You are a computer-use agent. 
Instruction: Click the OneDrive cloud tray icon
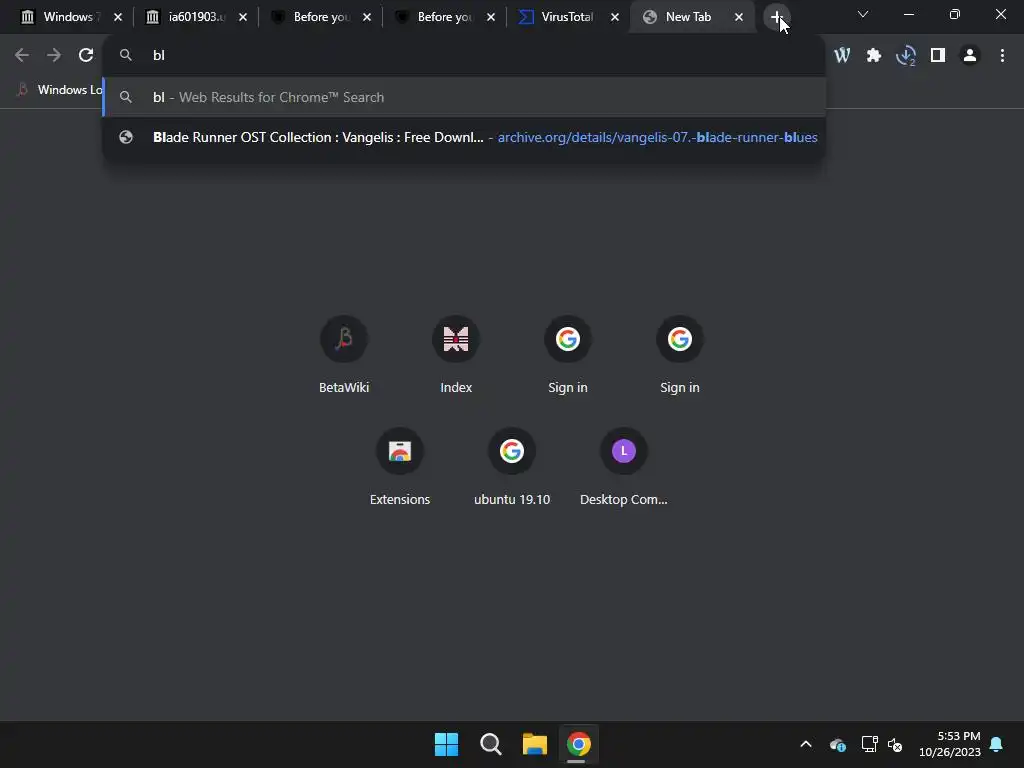837,744
